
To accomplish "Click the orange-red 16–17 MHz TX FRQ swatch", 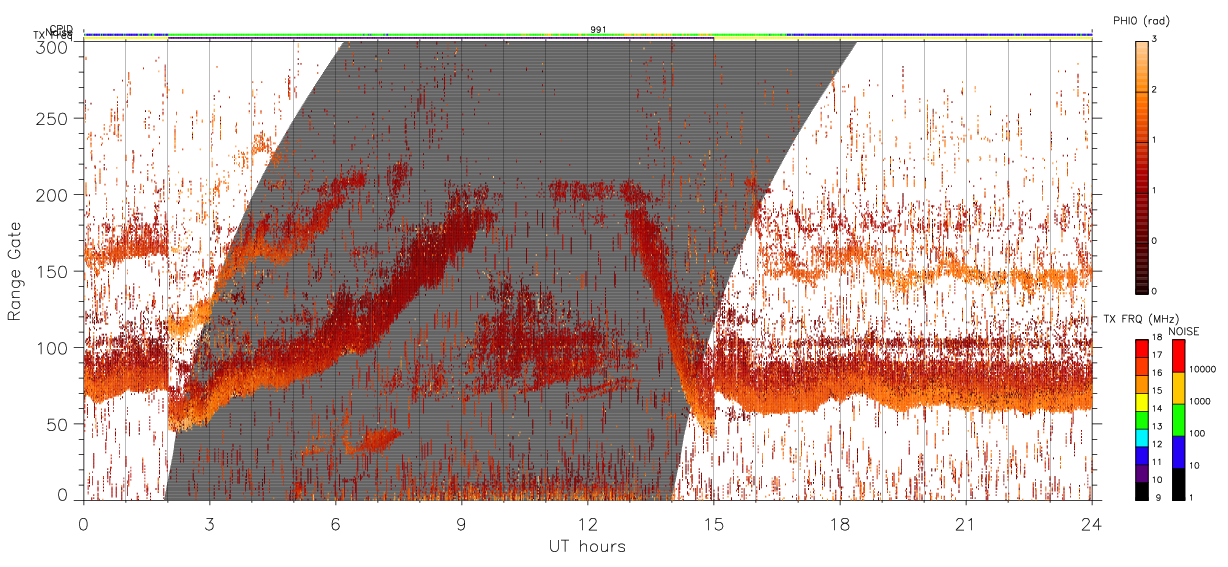I will (1142, 366).
